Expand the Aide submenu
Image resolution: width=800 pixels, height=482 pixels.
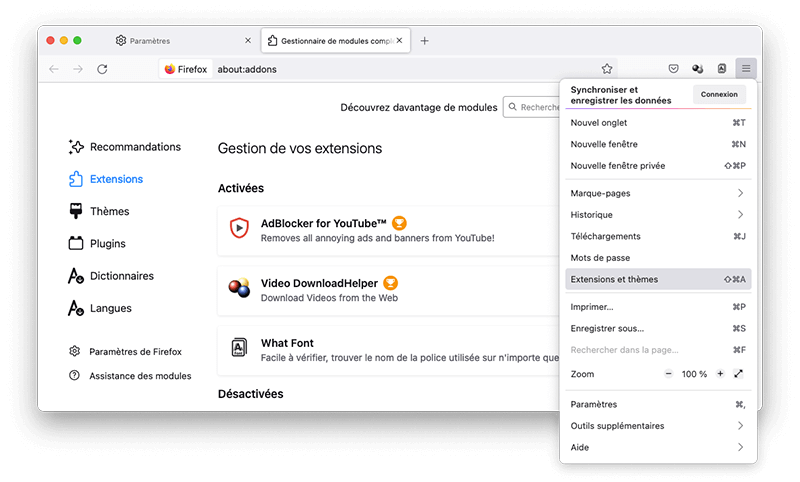tap(658, 447)
